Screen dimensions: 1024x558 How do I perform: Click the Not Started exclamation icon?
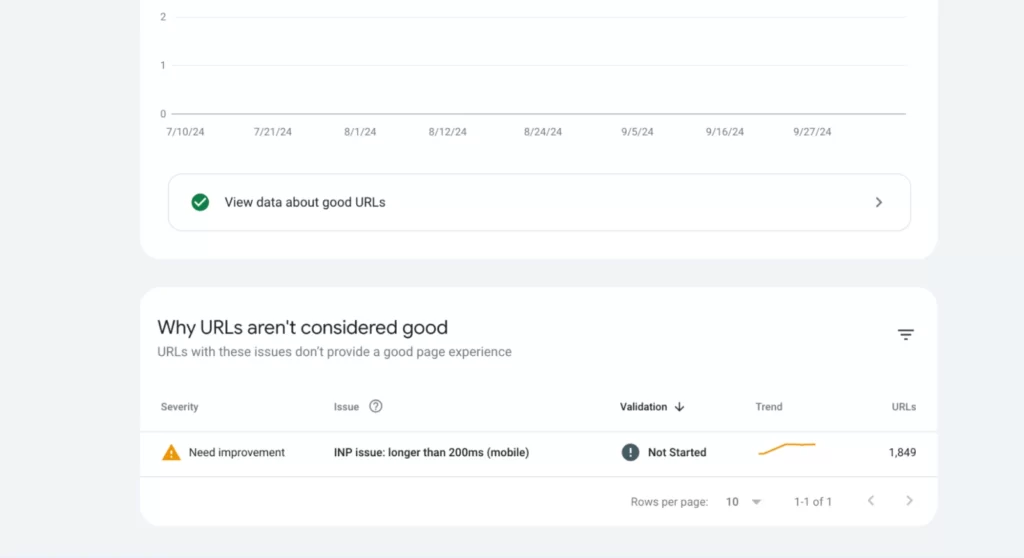click(630, 453)
